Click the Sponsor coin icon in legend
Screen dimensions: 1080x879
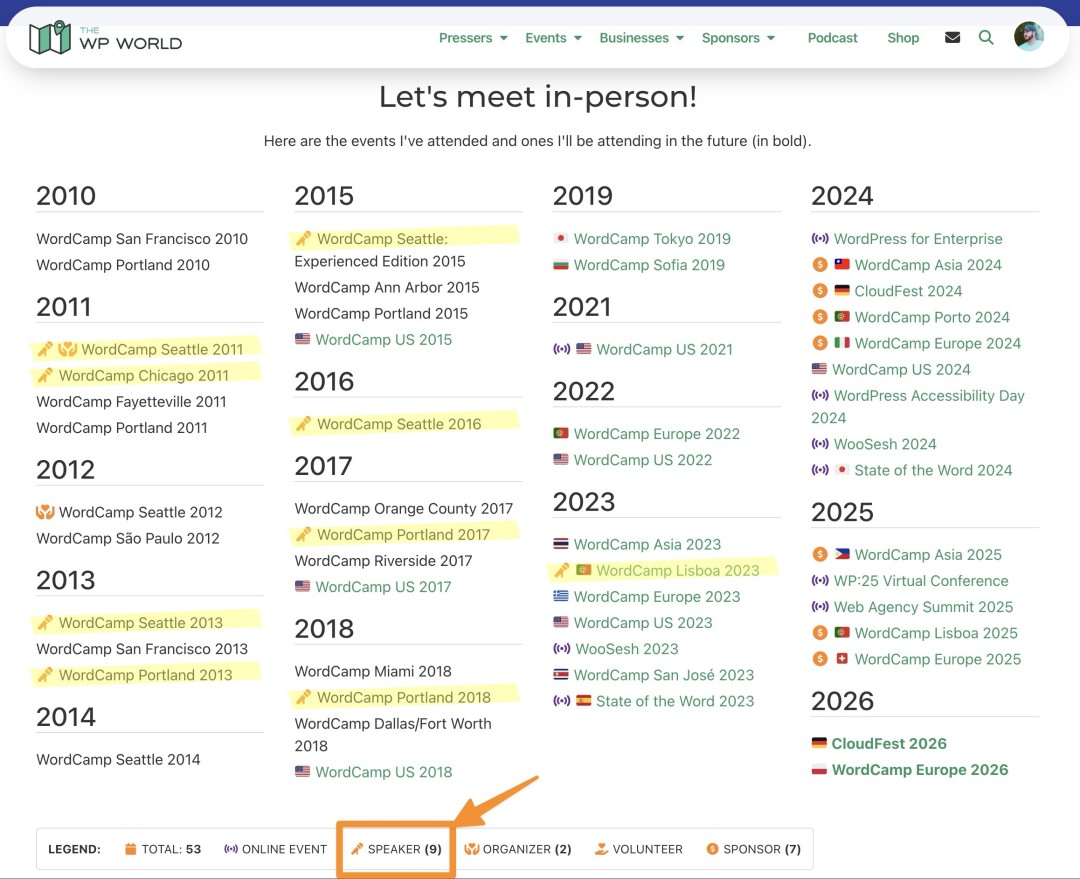(713, 848)
